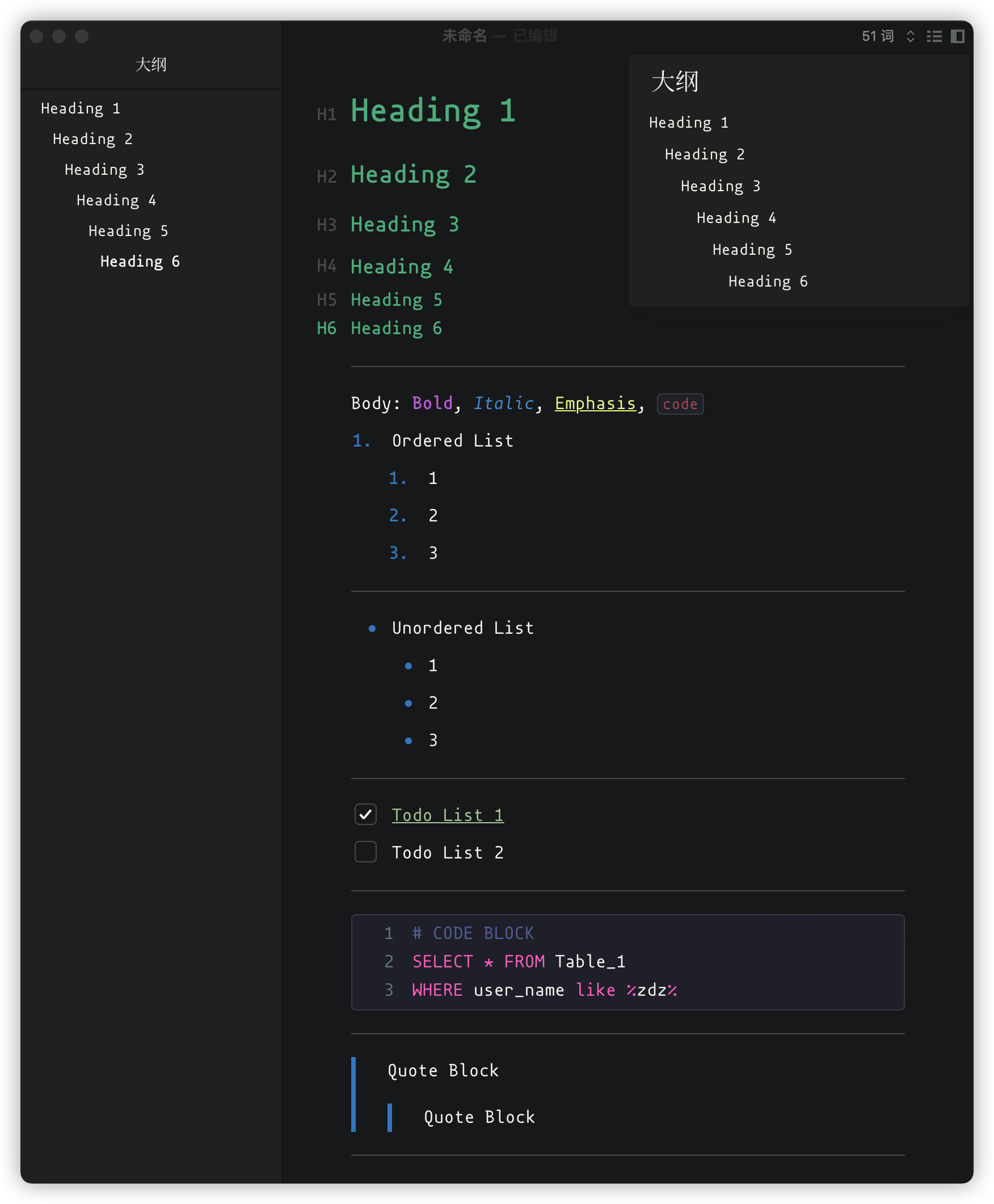Uncheck the Todo List 1 checkbox
Viewport: 994px width, 1204px height.
[365, 814]
